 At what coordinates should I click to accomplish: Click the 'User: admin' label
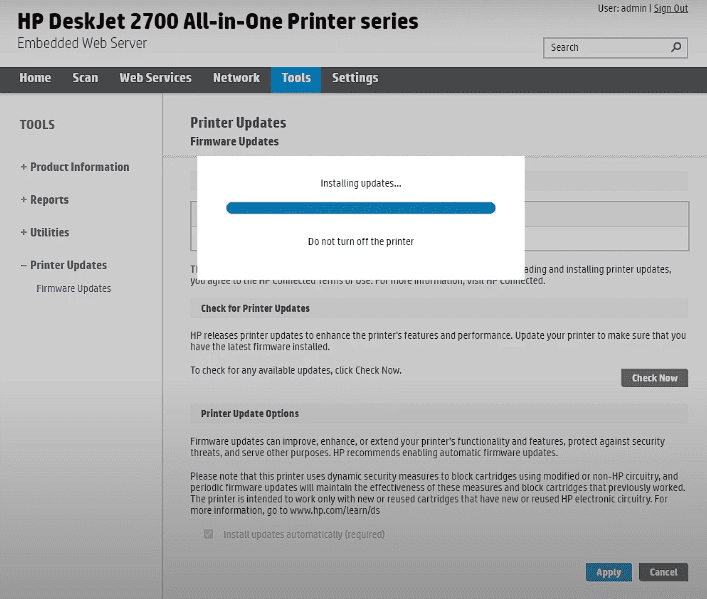(x=622, y=8)
